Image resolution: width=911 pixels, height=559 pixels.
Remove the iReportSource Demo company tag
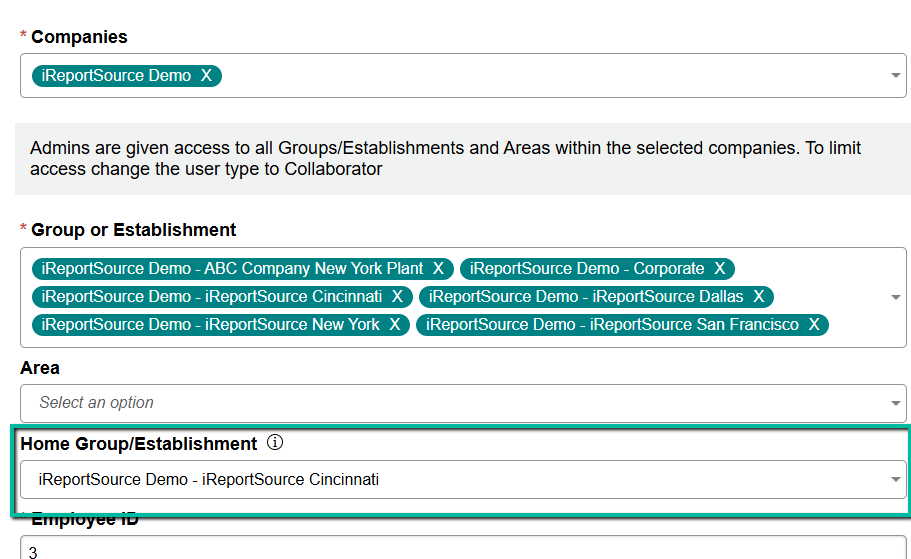click(x=206, y=76)
